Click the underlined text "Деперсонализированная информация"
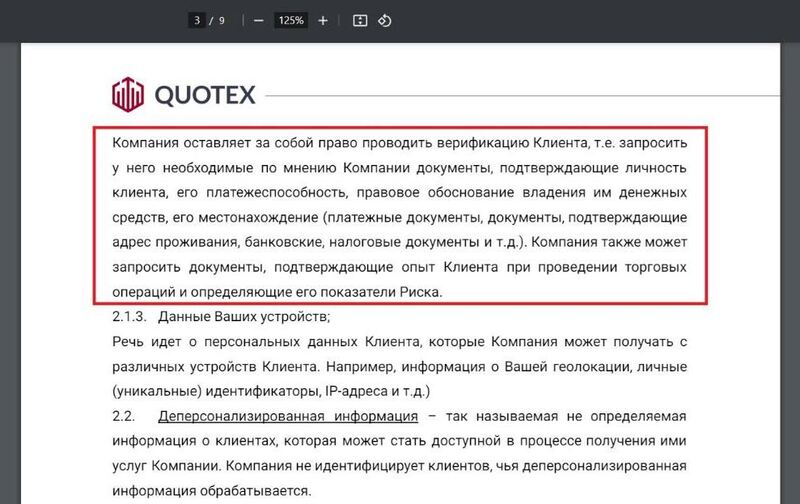Screen dimensions: 800x504 (288, 416)
